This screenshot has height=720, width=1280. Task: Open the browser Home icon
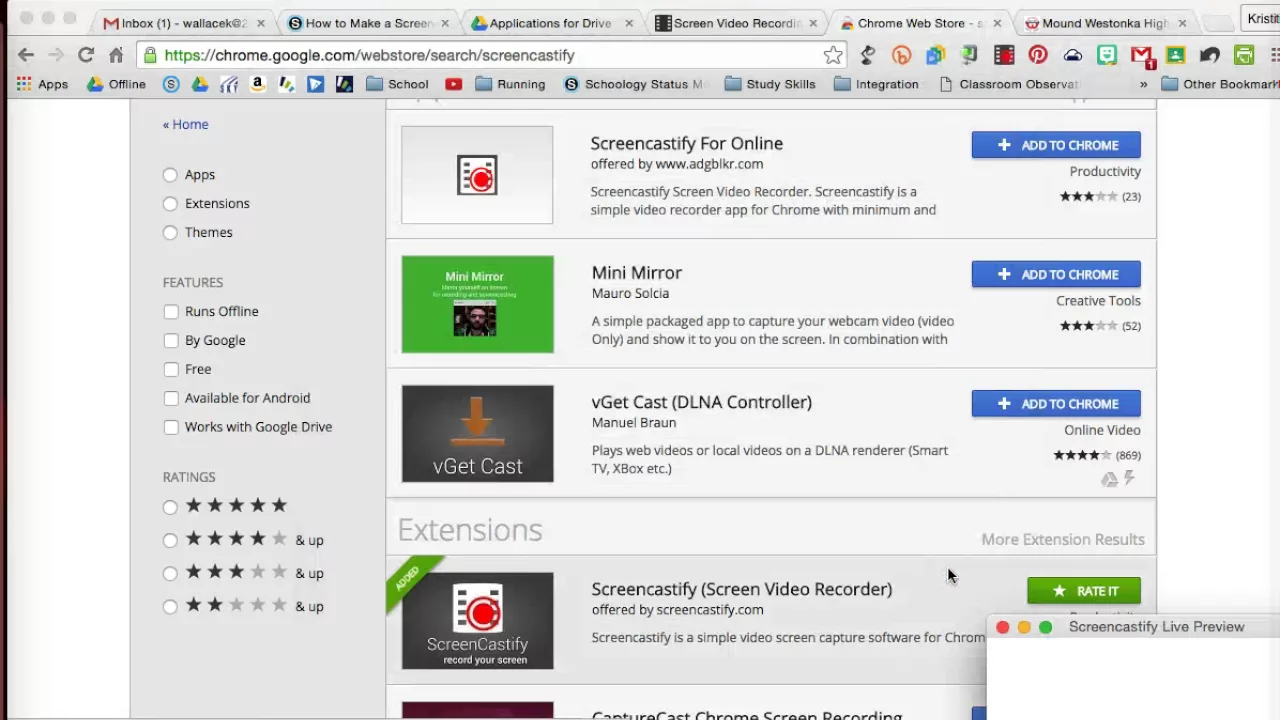[x=116, y=55]
